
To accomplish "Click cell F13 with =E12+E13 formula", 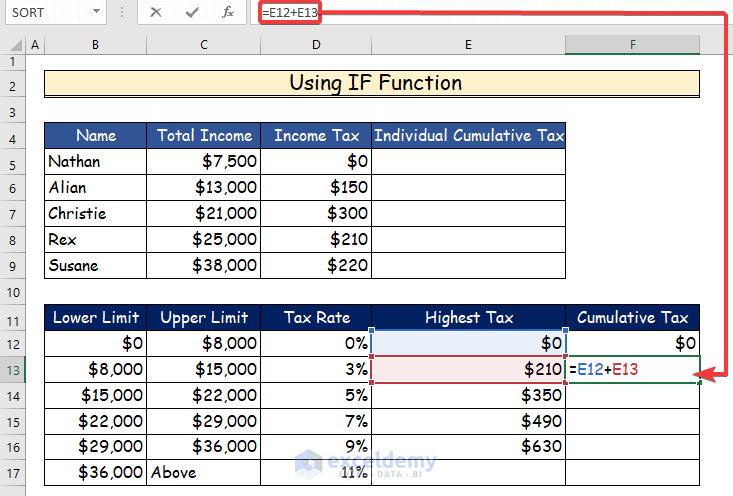I will coord(632,370).
